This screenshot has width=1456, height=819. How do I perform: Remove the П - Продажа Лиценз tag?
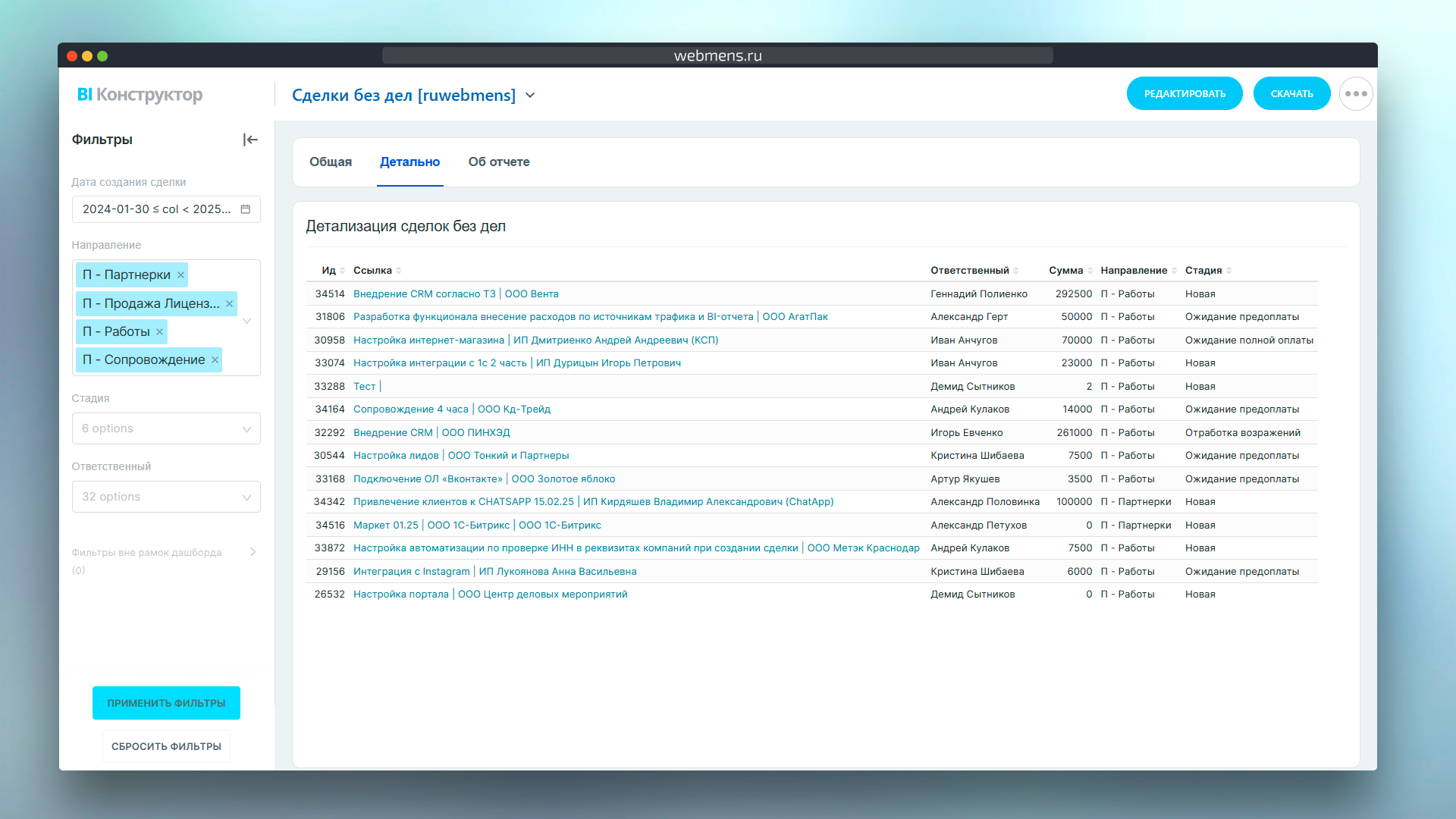tap(229, 304)
